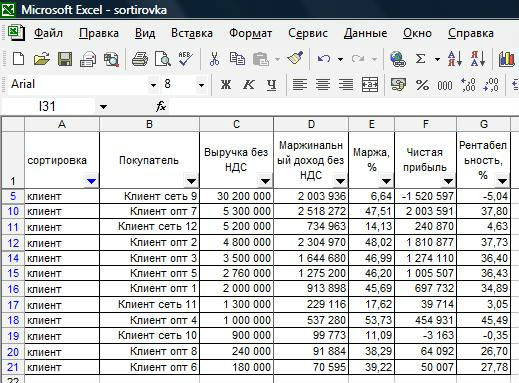Screen dimensions: 519x383
Task: Toggle bold Ж formatting
Action: (226, 85)
